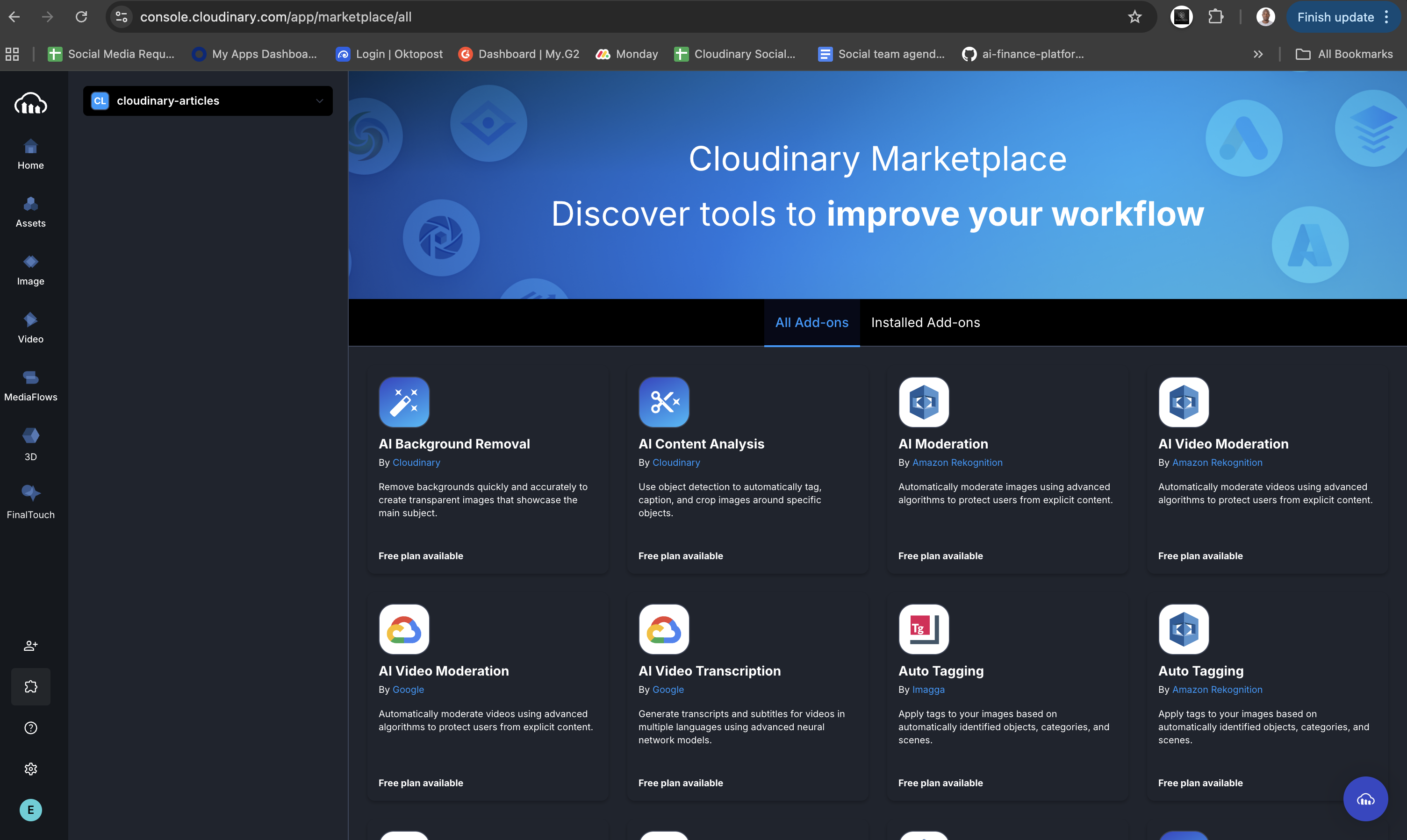Open MediaFlows from the sidebar
The width and height of the screenshot is (1407, 840).
coord(30,386)
